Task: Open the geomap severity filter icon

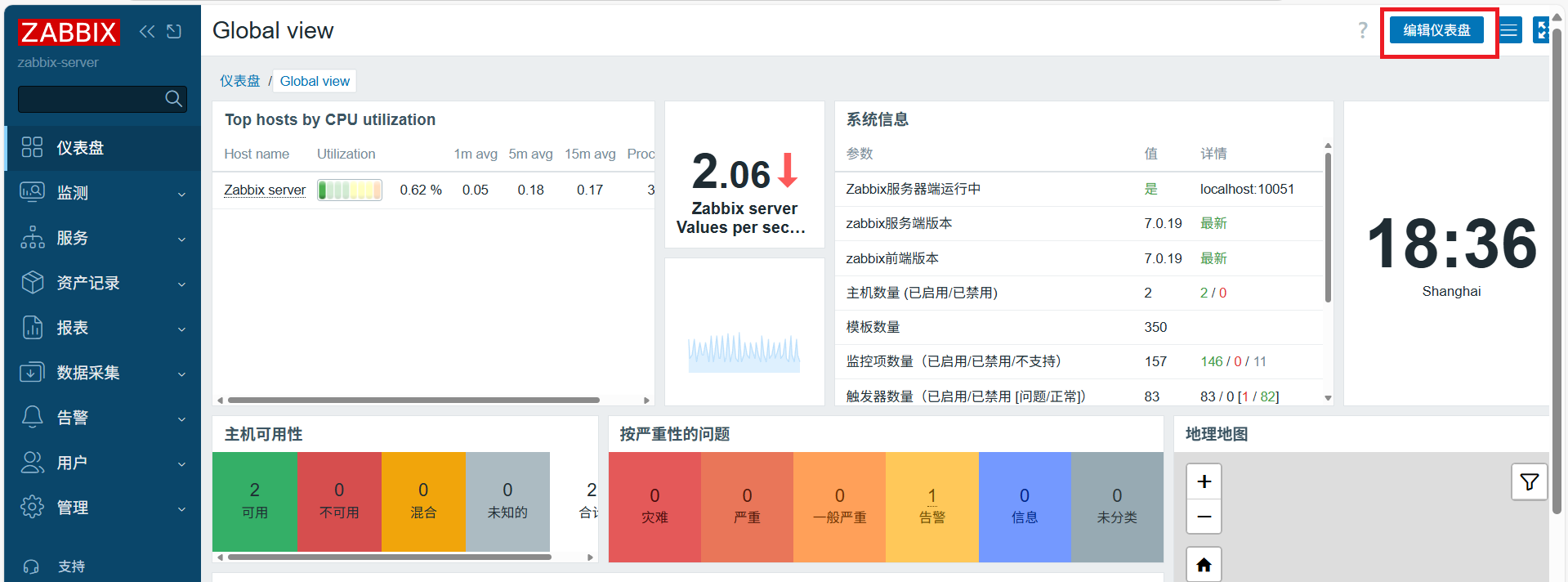Action: click(1529, 482)
